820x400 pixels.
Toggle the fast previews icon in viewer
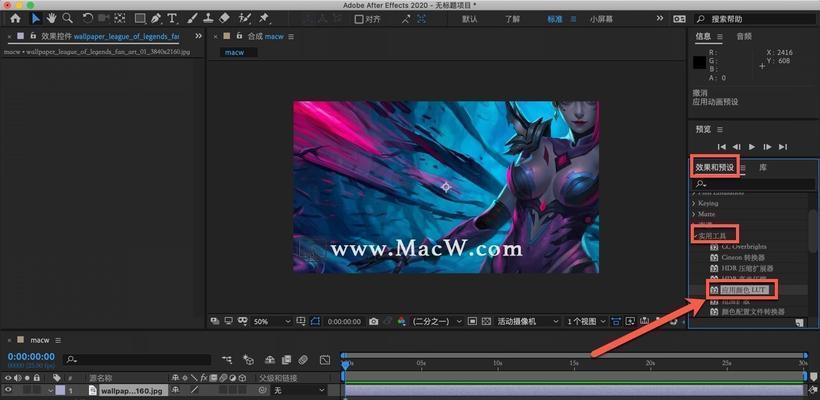tap(631, 321)
